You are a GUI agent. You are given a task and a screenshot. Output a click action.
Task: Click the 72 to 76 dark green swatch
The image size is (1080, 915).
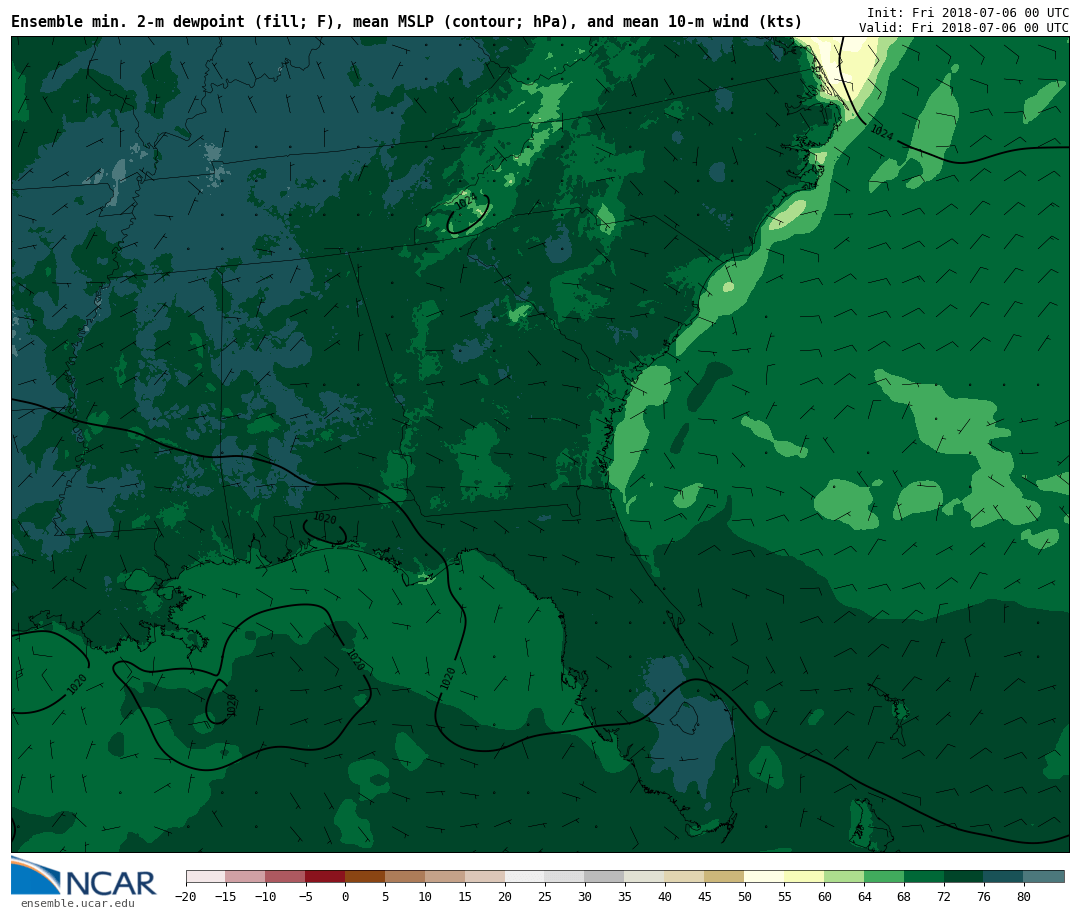pyautogui.click(x=965, y=876)
